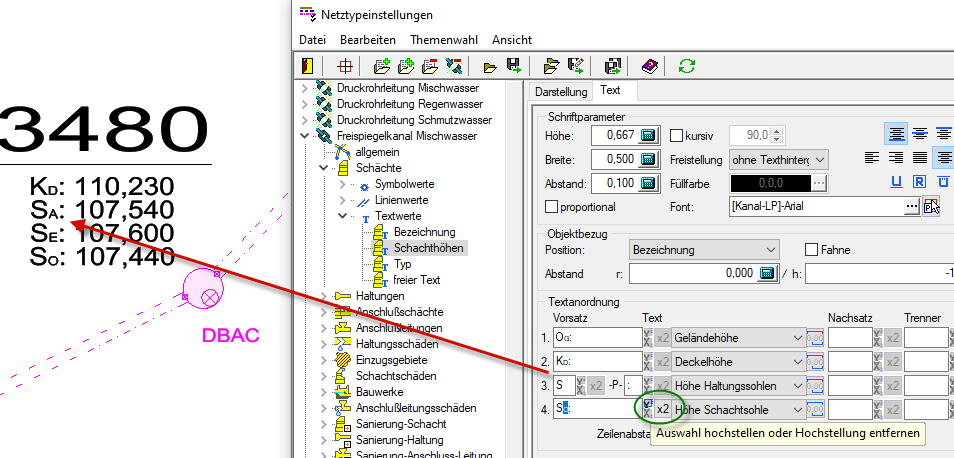Click the framed R text style icon
Image resolution: width=954 pixels, height=458 pixels.
click(x=921, y=182)
